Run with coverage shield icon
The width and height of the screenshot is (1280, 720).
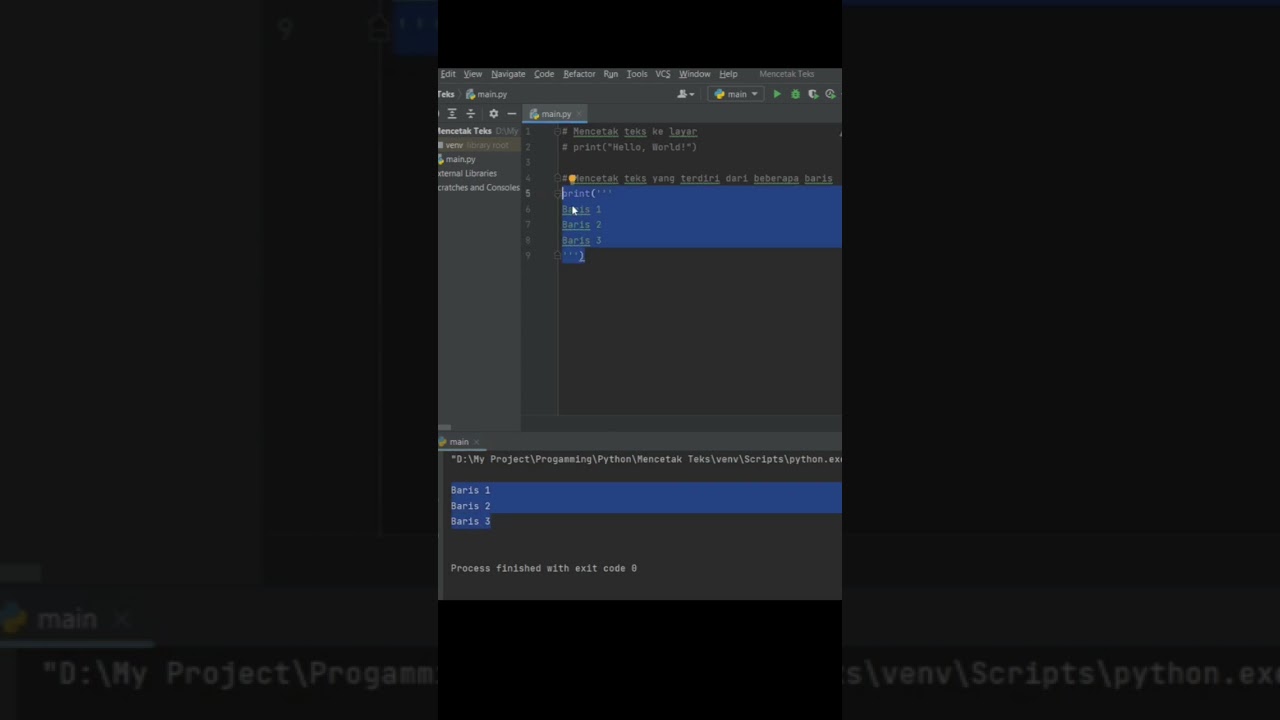point(813,94)
